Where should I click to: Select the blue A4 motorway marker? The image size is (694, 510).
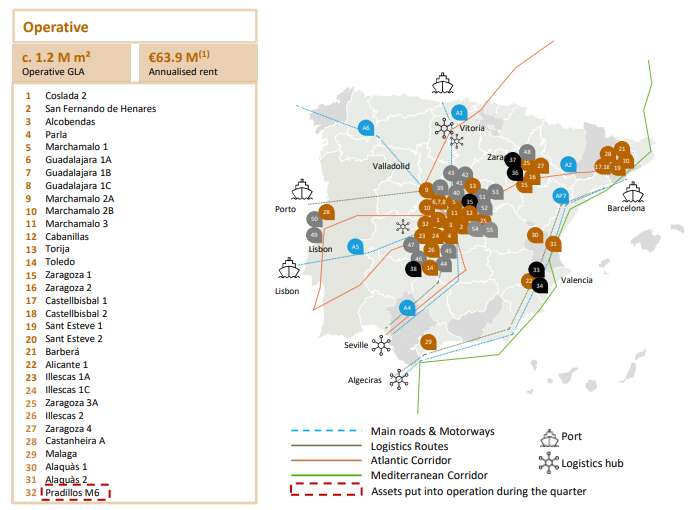coord(406,308)
